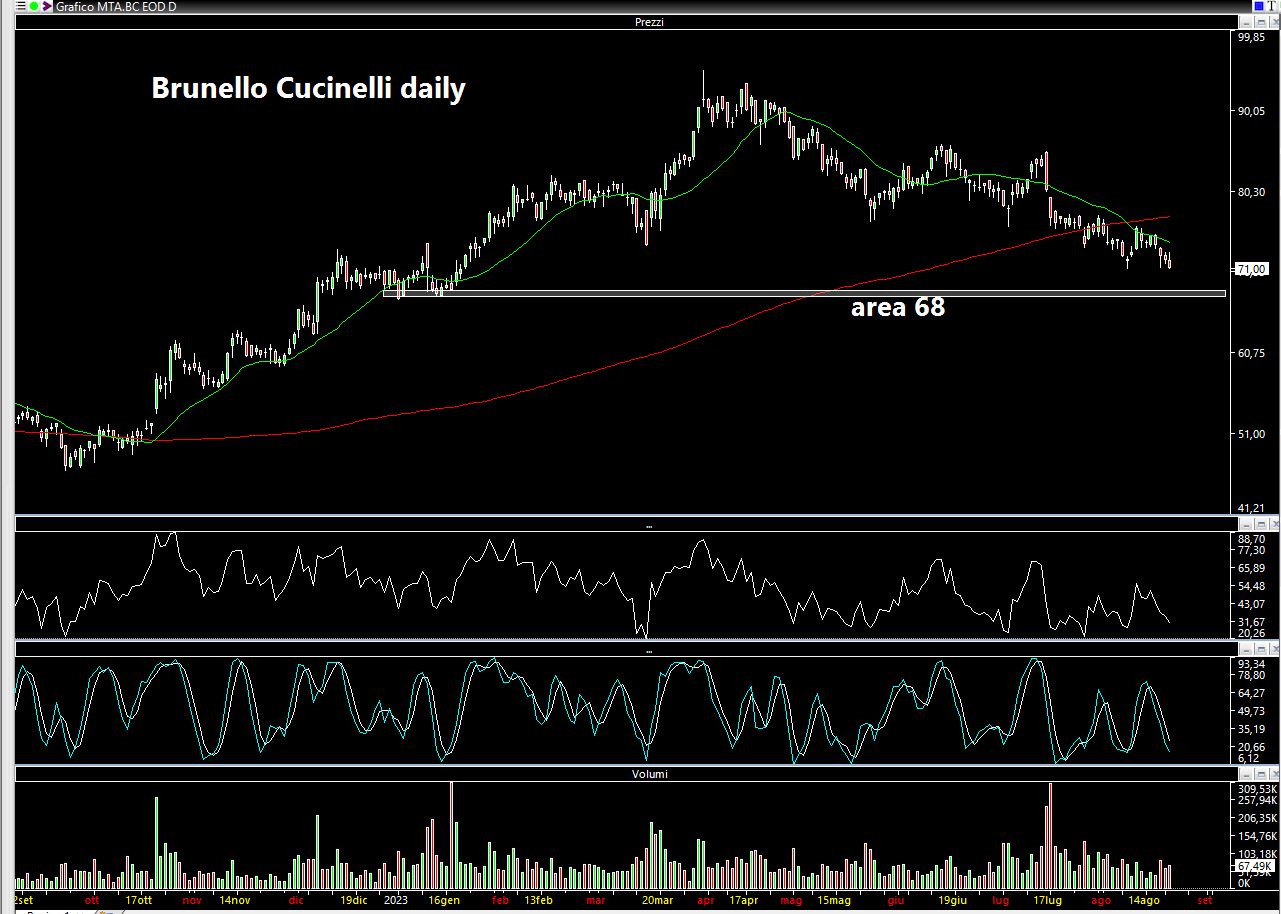Image resolution: width=1281 pixels, height=914 pixels.
Task: Click the 'area 68' annotation text
Action: coord(897,307)
